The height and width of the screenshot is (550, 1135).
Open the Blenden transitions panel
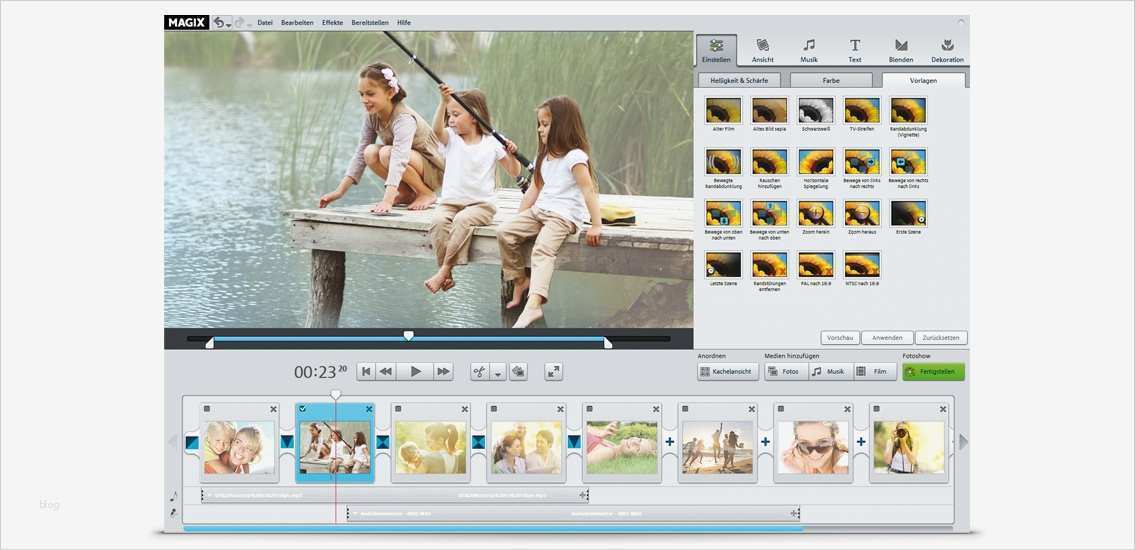[901, 50]
